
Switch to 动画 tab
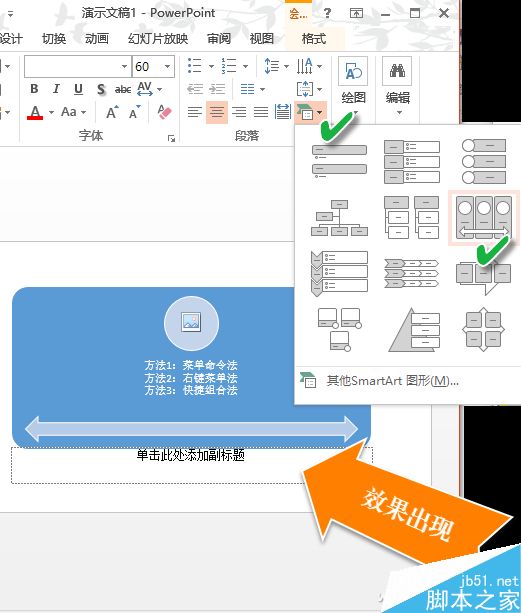click(97, 39)
